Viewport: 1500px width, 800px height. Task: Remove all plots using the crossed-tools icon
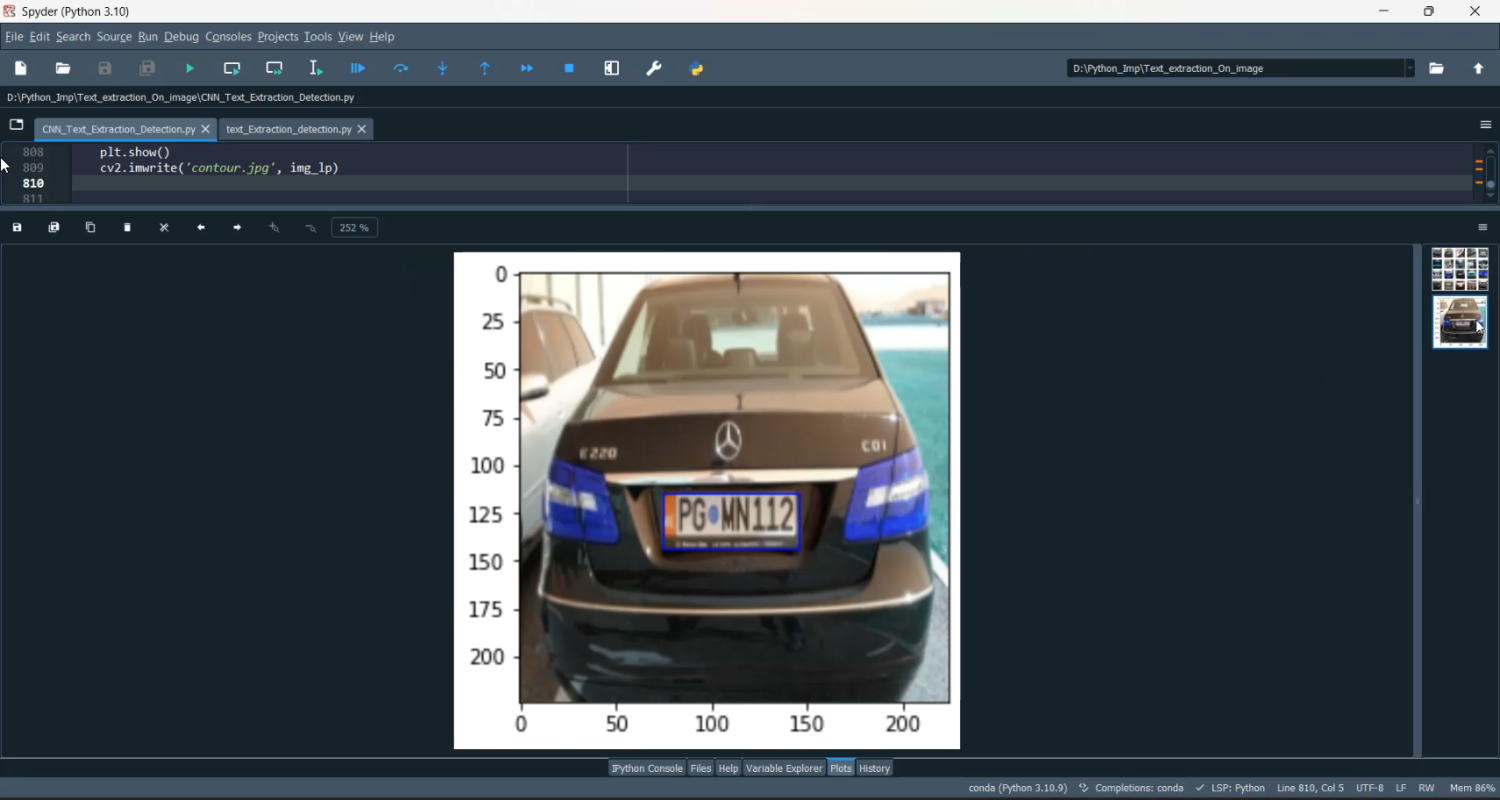[x=164, y=228]
